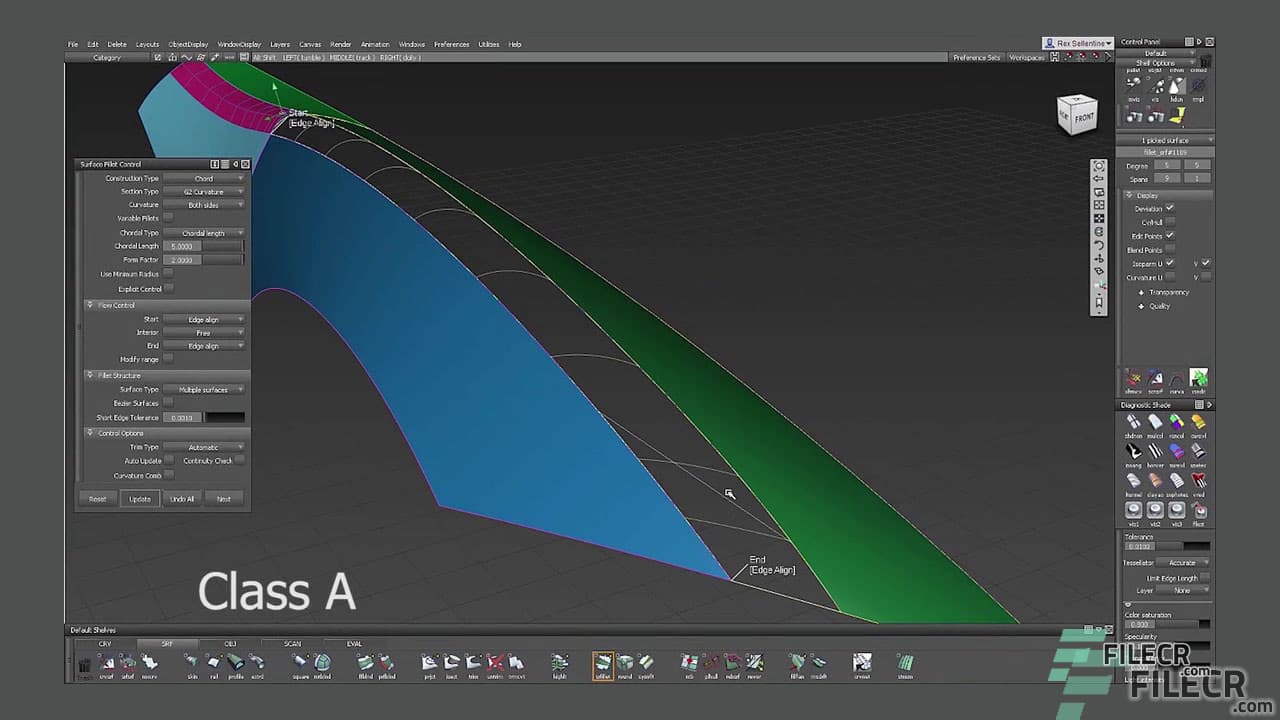This screenshot has height=720, width=1280.
Task: Collapse the Flow Control section
Action: tap(92, 303)
